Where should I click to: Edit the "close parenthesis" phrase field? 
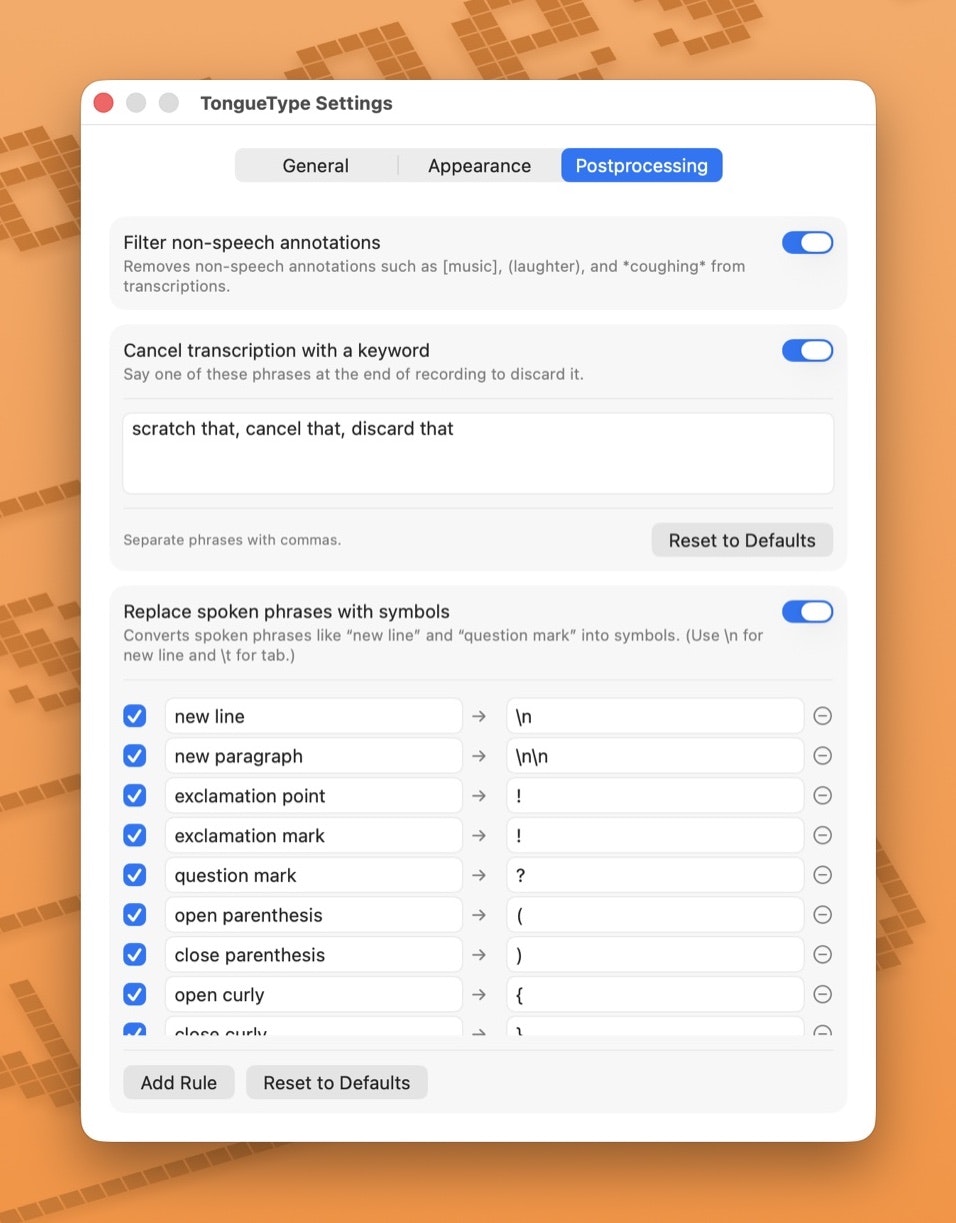click(313, 955)
